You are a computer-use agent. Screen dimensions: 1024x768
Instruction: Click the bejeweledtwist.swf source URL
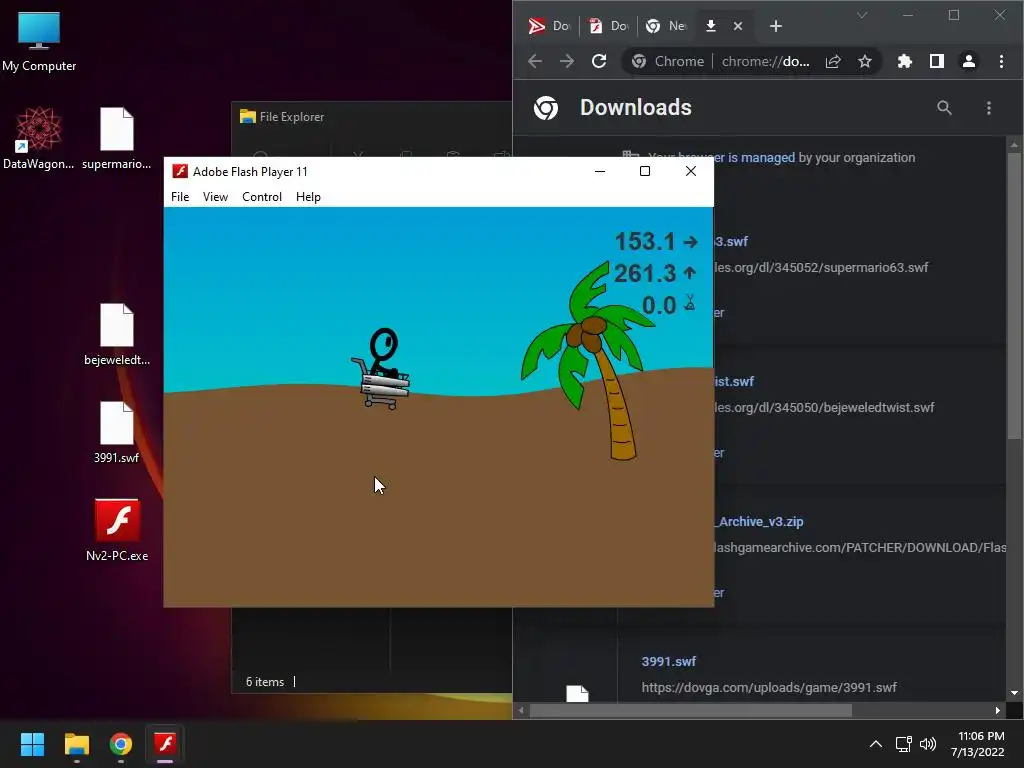click(824, 407)
